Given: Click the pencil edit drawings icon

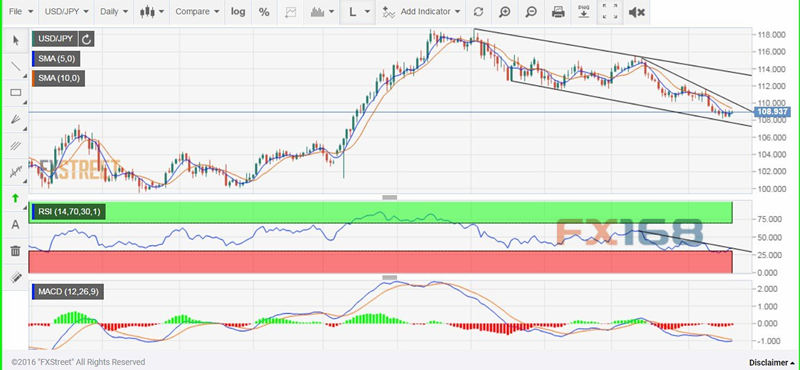Looking at the screenshot, I should coord(15,277).
